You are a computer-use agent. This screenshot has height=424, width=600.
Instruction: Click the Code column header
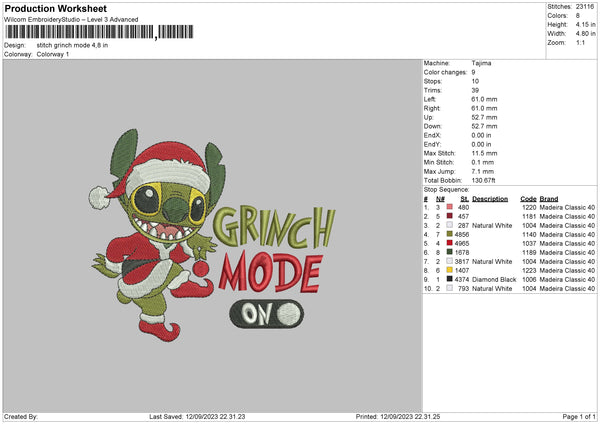[x=528, y=199]
